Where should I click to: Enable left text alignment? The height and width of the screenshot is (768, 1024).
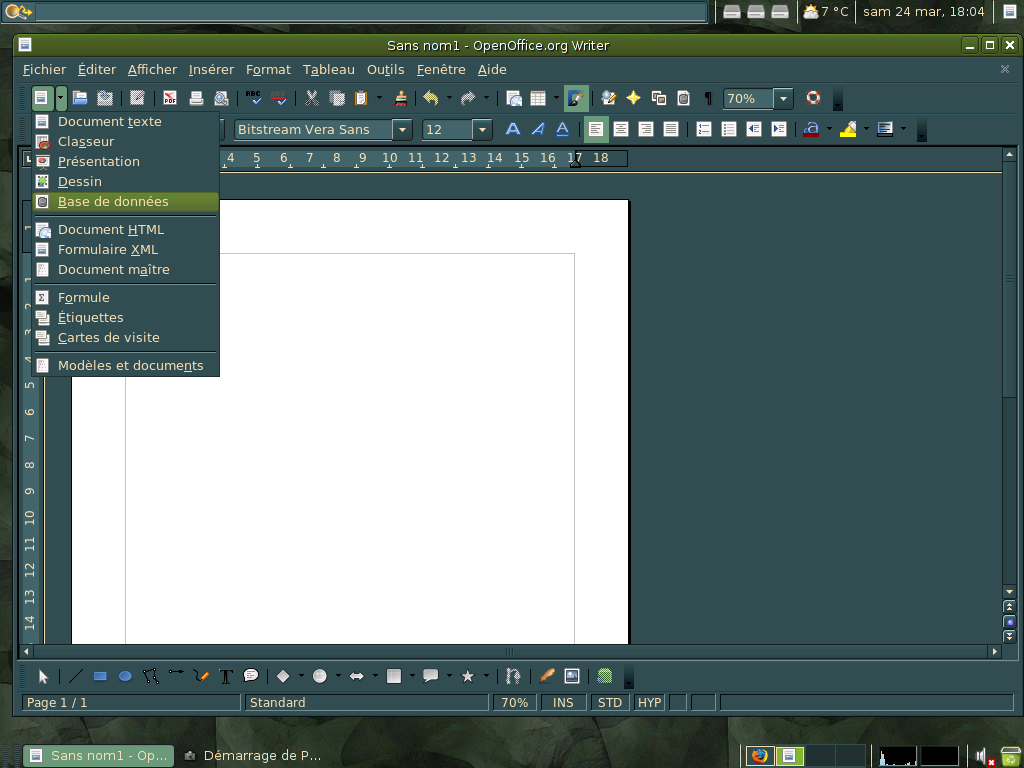point(596,129)
